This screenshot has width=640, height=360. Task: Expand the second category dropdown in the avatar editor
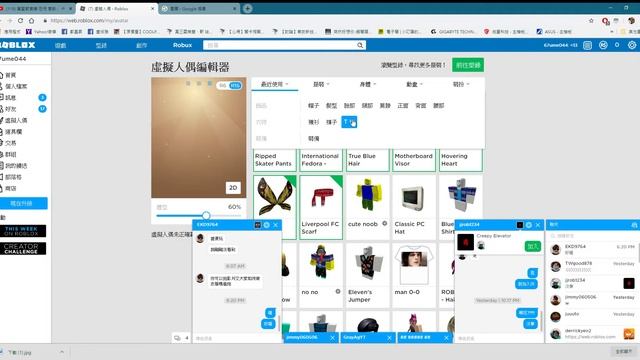(x=321, y=84)
